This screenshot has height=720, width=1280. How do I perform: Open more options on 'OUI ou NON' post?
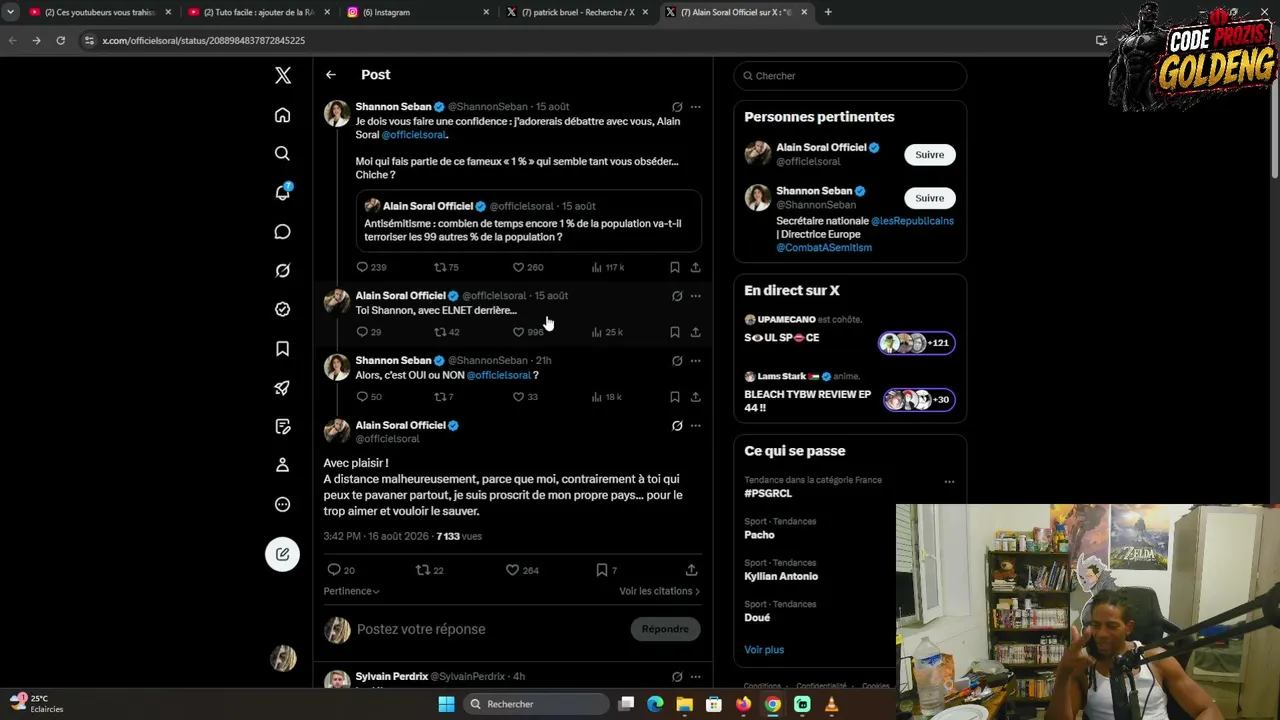pyautogui.click(x=695, y=361)
